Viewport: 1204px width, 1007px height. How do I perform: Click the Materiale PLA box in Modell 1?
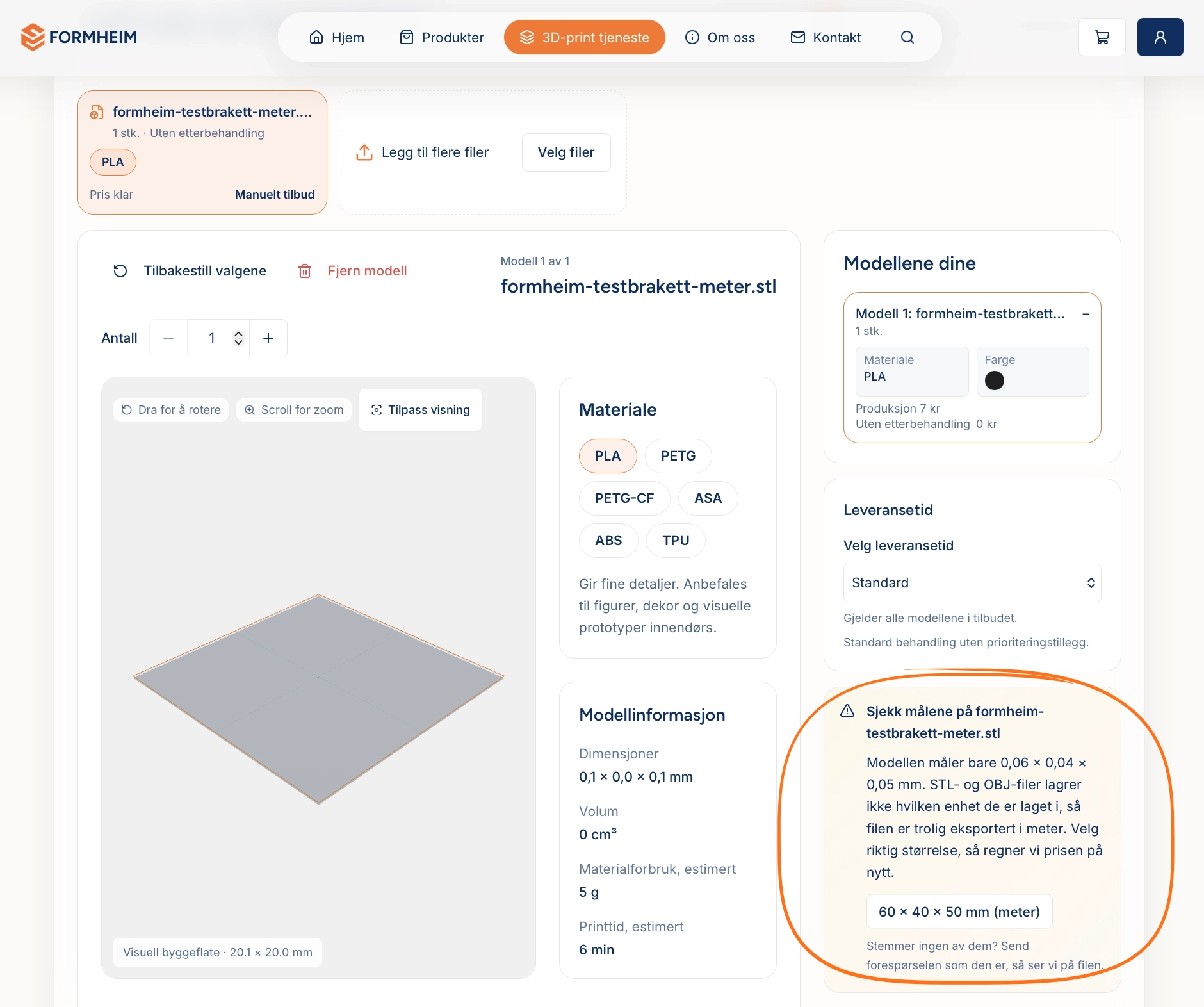[x=912, y=372]
